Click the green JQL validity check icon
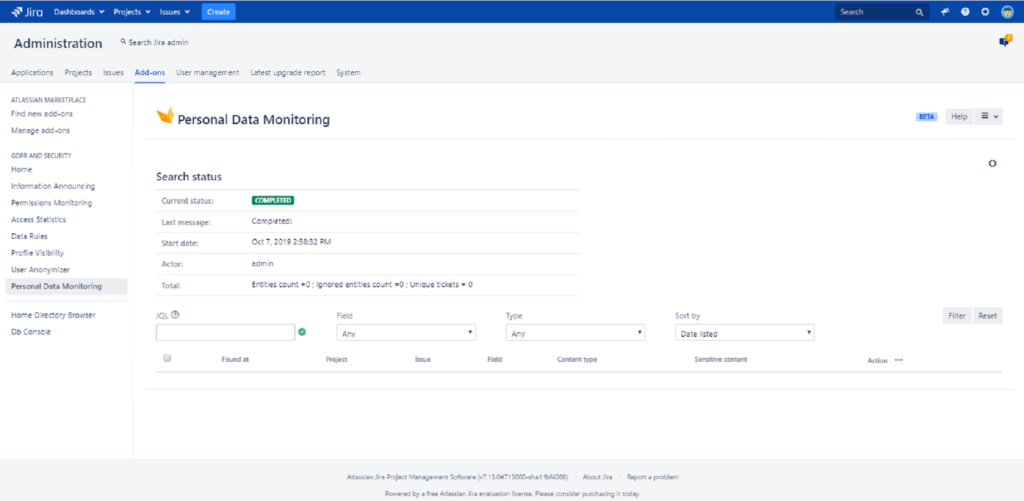Screen dimensions: 1024x501 point(302,332)
